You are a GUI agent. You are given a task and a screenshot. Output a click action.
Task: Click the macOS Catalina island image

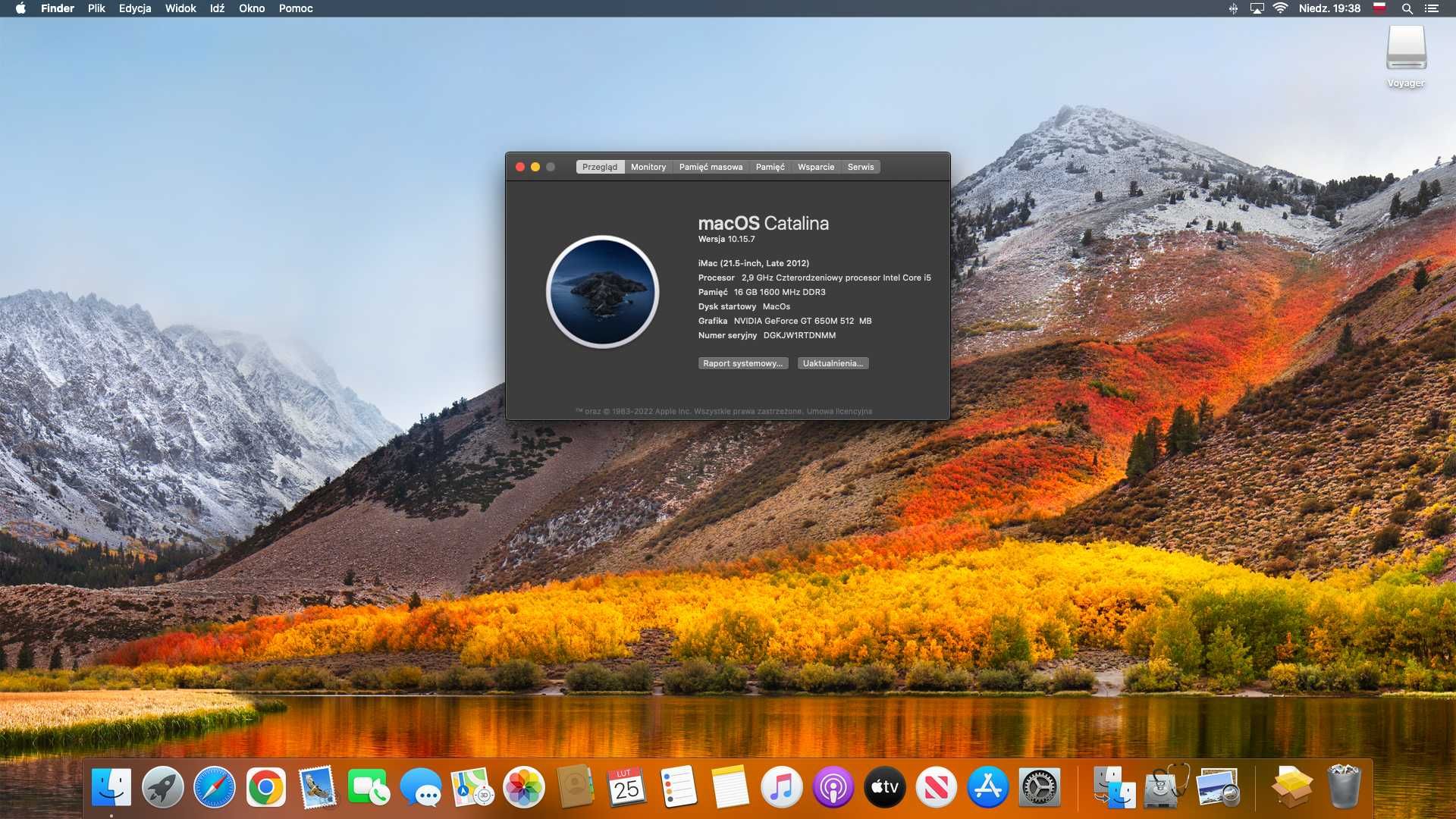coord(602,292)
